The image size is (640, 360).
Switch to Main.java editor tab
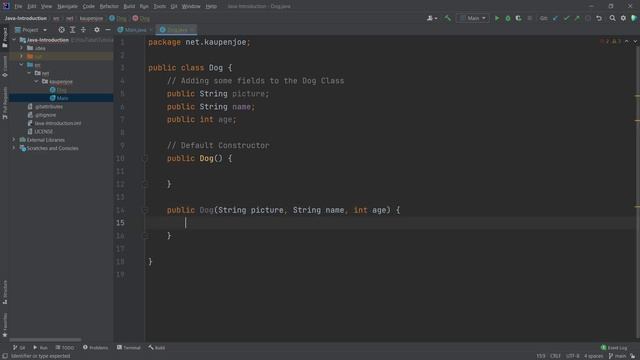coord(135,30)
